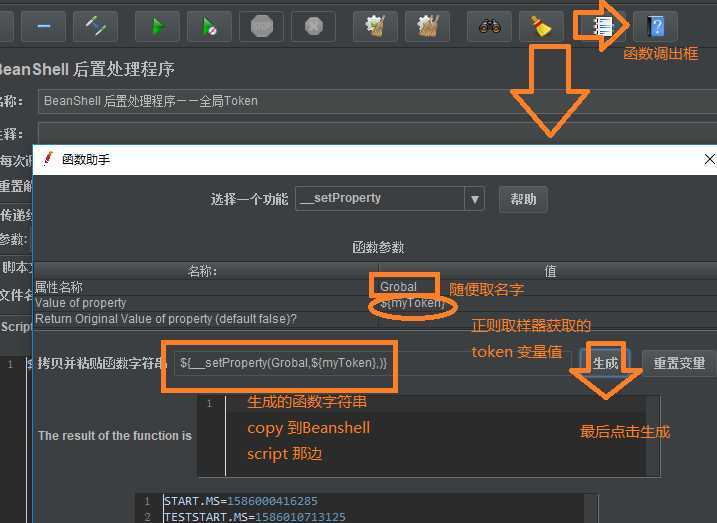Click the comment field below the name
The image size is (717, 523).
point(377,133)
